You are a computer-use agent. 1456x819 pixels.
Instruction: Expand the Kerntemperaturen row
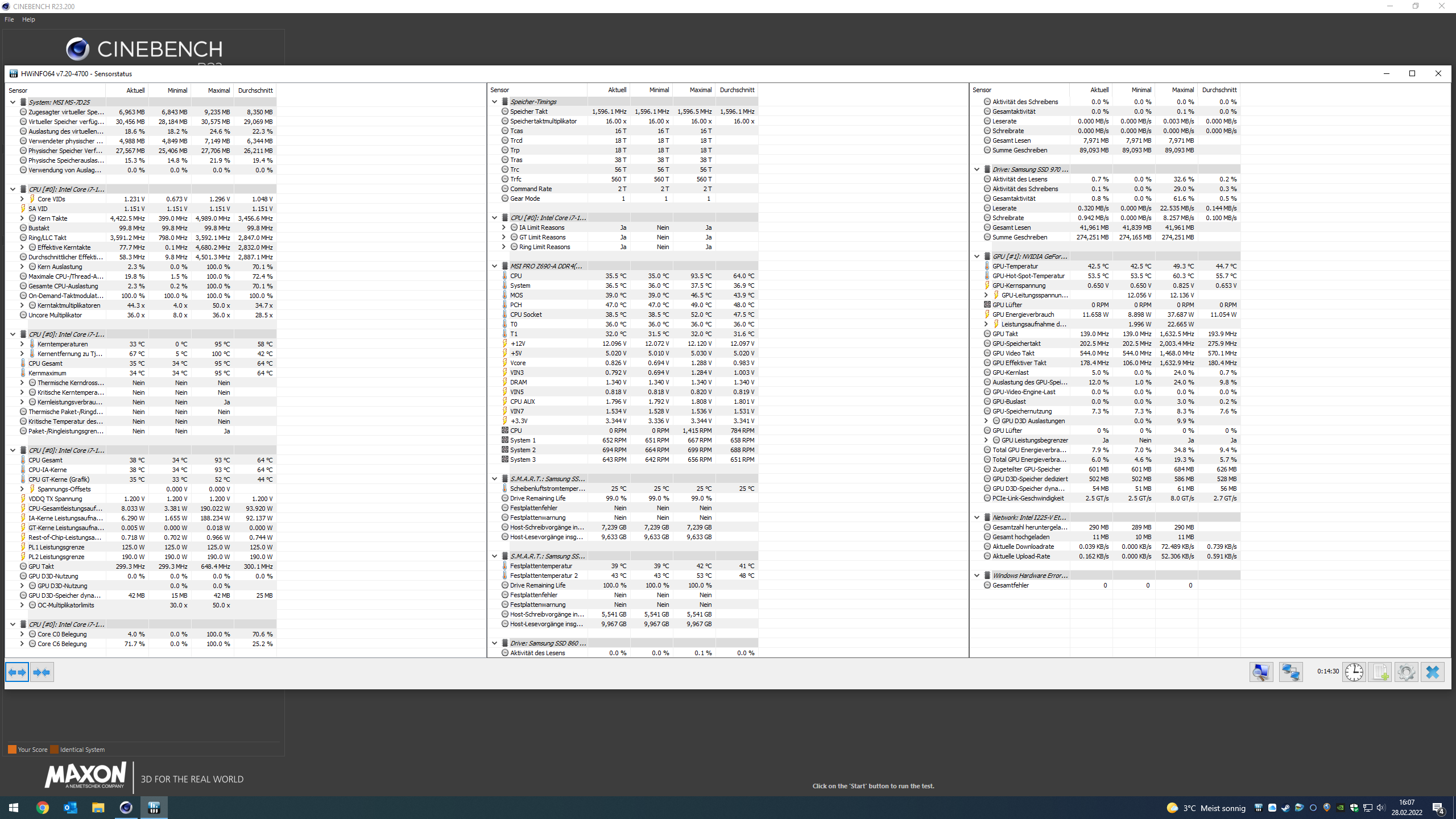pyautogui.click(x=22, y=344)
